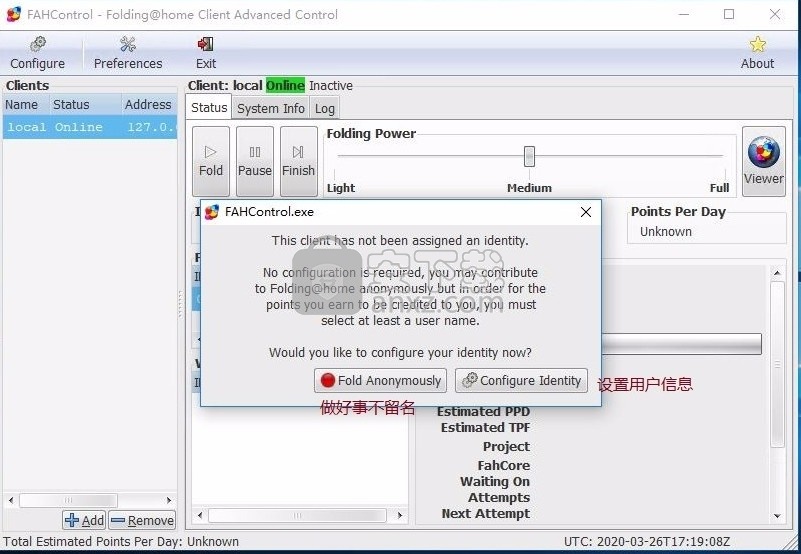Switch to the System Info tab

271,108
